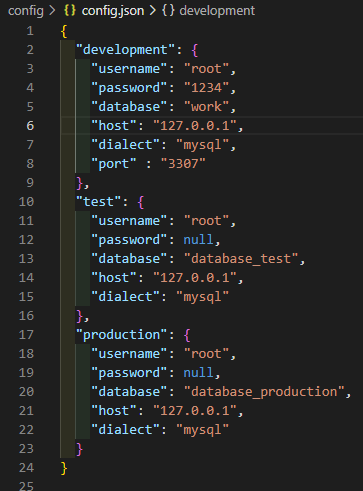Click the closing brace on line 9
The width and height of the screenshot is (363, 491).
click(79, 184)
